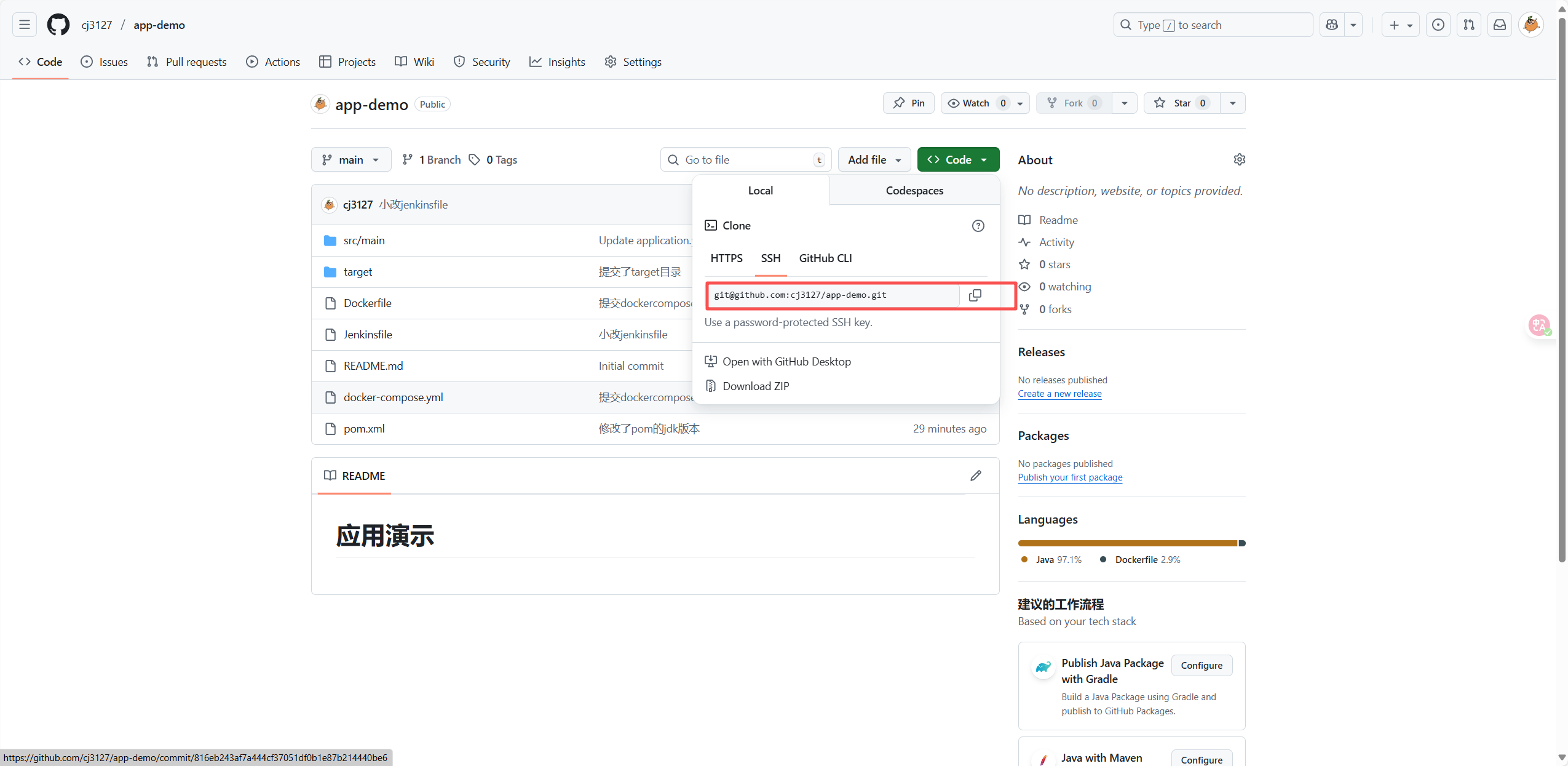The image size is (1568, 766).
Task: Expand the create new plus dropdown
Action: tap(1401, 25)
